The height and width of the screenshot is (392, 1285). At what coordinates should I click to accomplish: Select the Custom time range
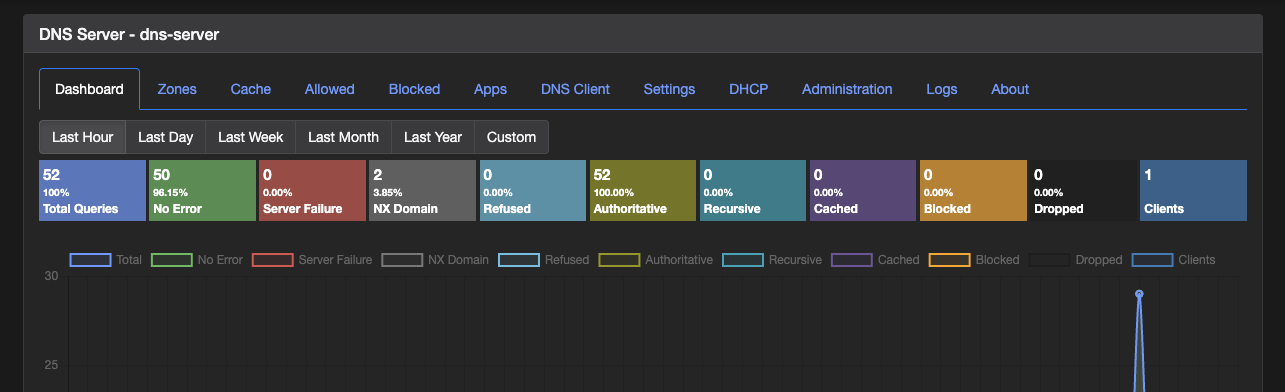[x=512, y=137]
